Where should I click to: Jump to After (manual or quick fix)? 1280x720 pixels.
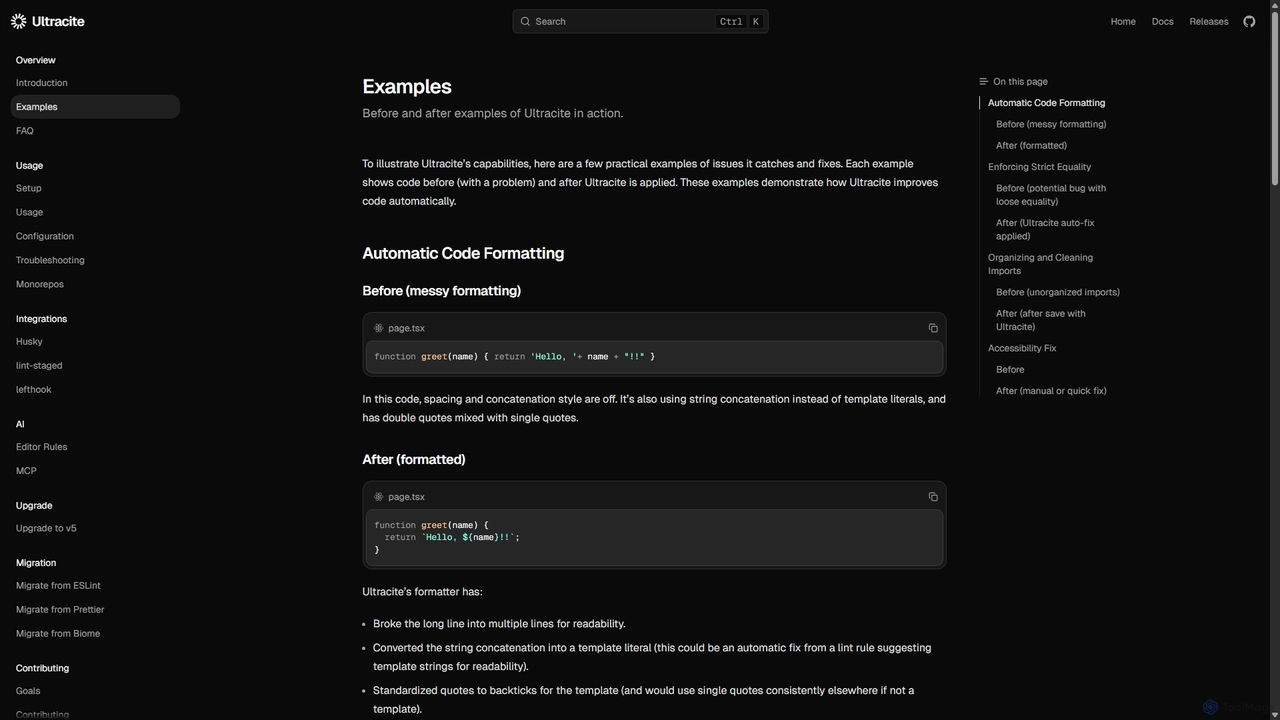tap(1051, 391)
